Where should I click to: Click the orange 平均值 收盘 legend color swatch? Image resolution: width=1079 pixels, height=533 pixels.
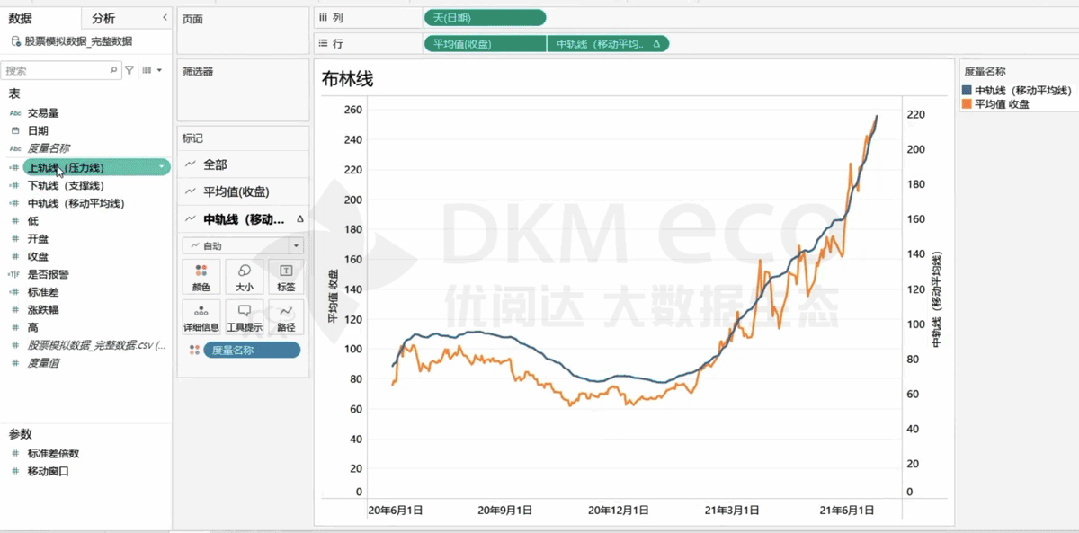[967, 104]
